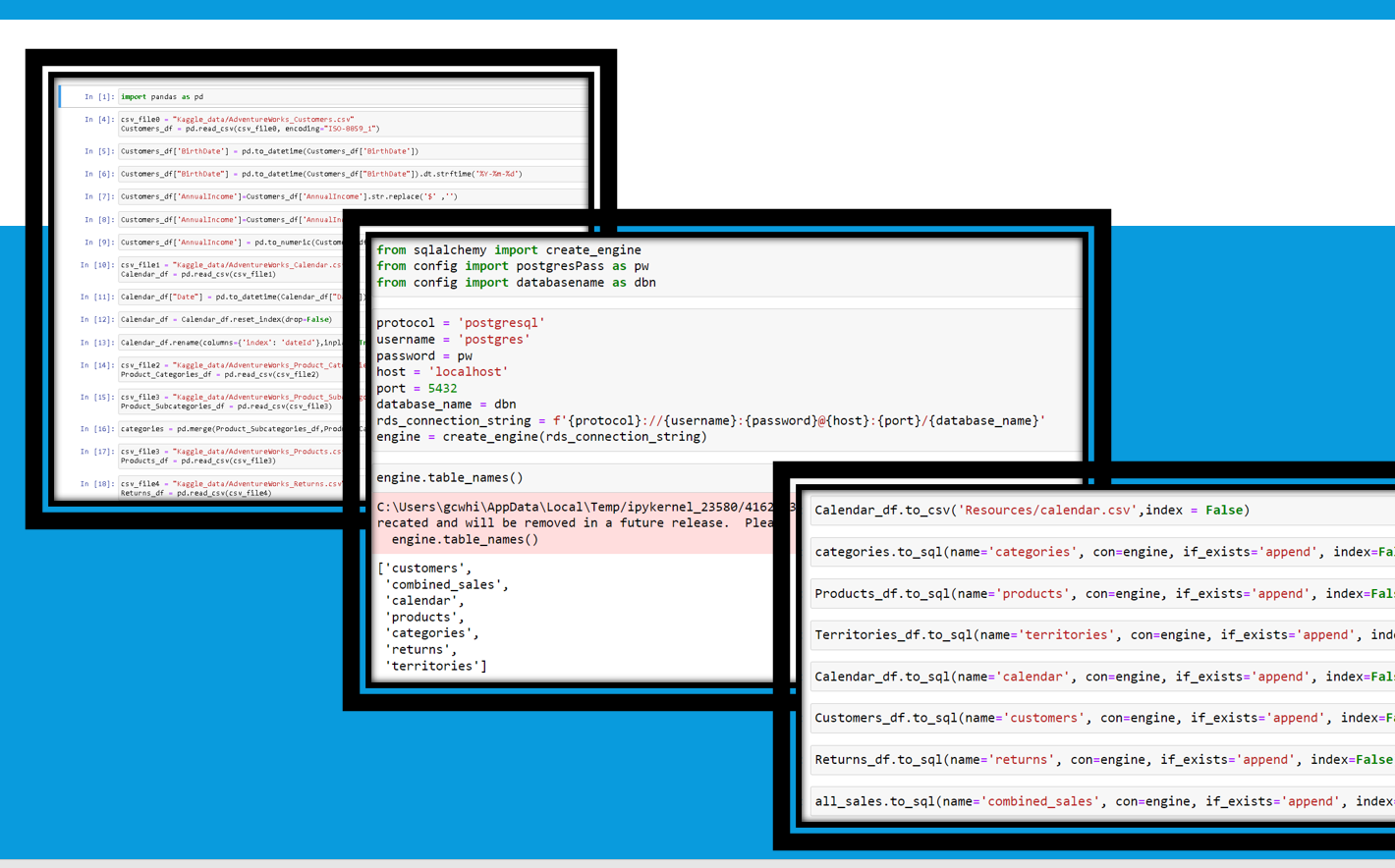1395x868 pixels.
Task: Click the all_sales.to_sql combined_sales cell
Action: point(1101,801)
